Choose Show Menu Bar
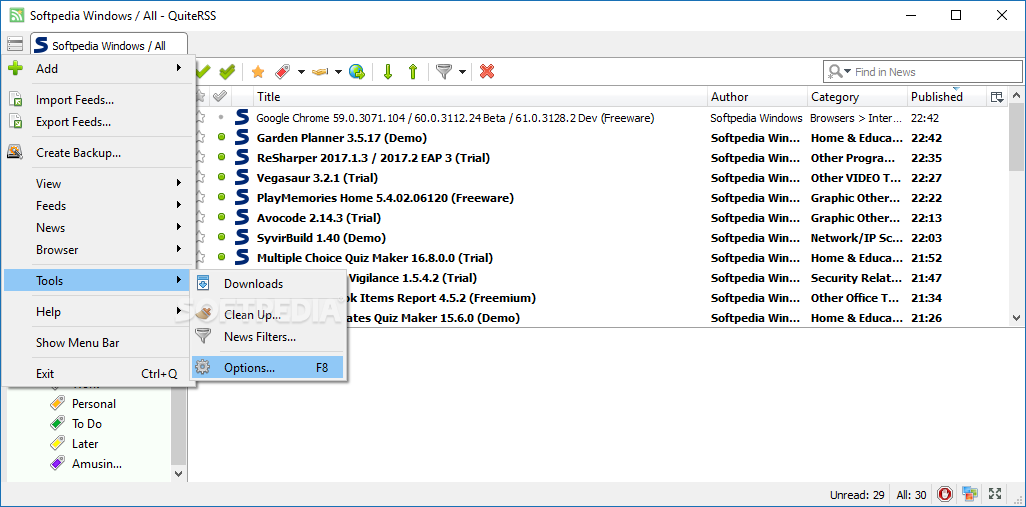 click(98, 343)
